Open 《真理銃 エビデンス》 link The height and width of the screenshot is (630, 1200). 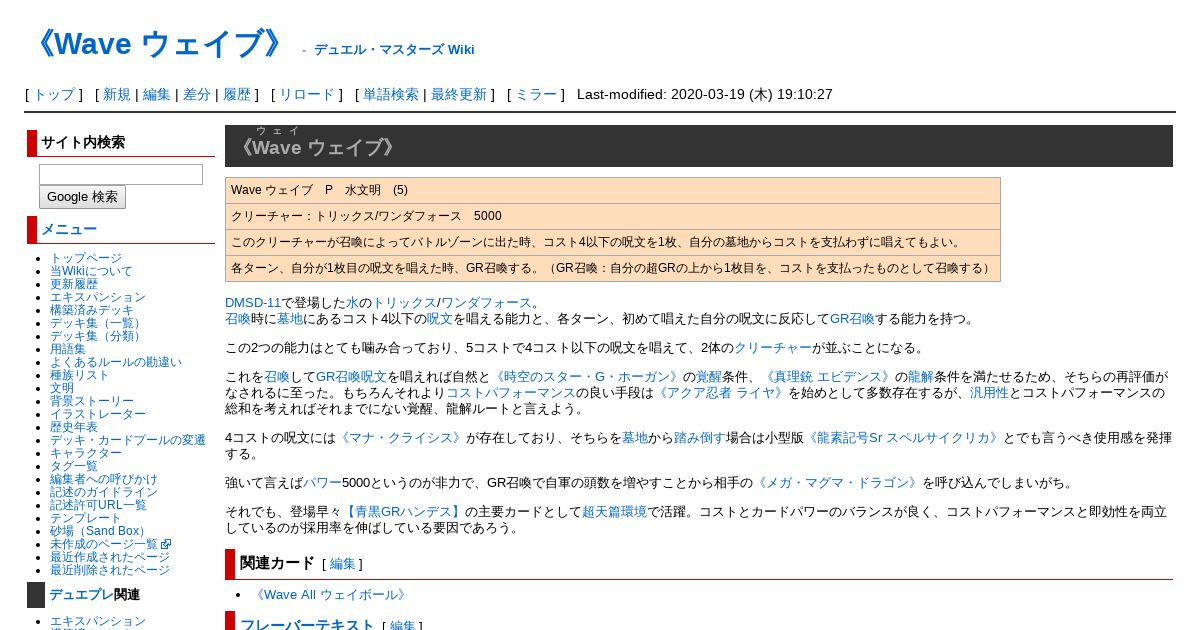tap(828, 377)
